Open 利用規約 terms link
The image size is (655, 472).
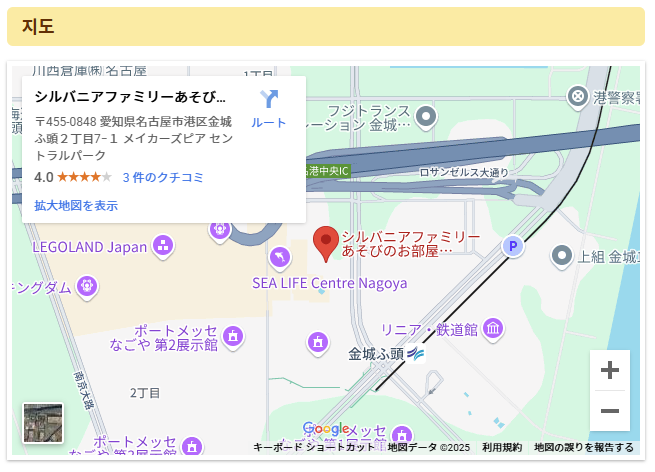tap(502, 447)
